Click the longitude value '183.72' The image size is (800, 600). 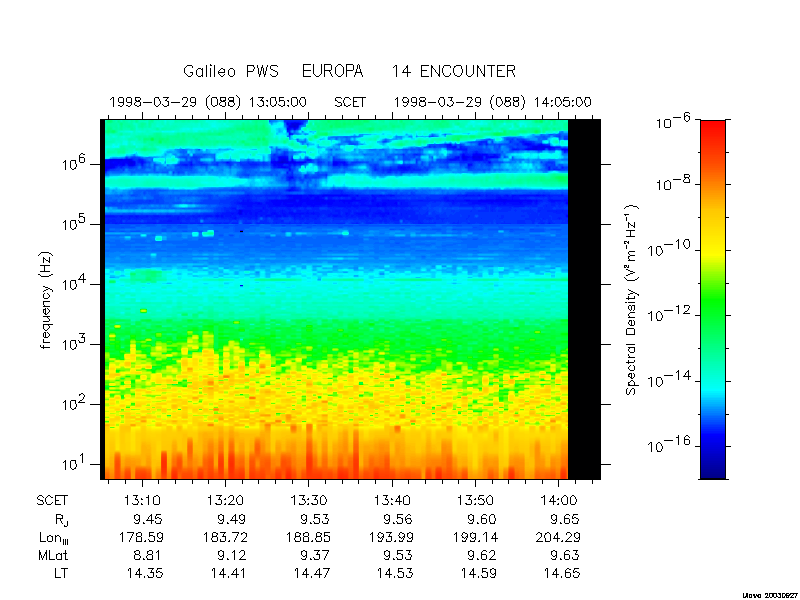coord(225,537)
